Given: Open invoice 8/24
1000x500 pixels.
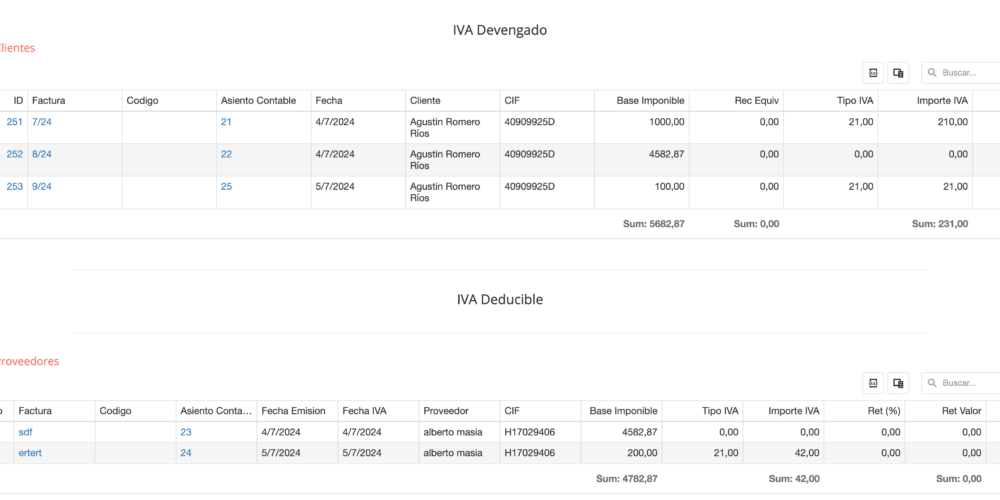Looking at the screenshot, I should point(41,154).
